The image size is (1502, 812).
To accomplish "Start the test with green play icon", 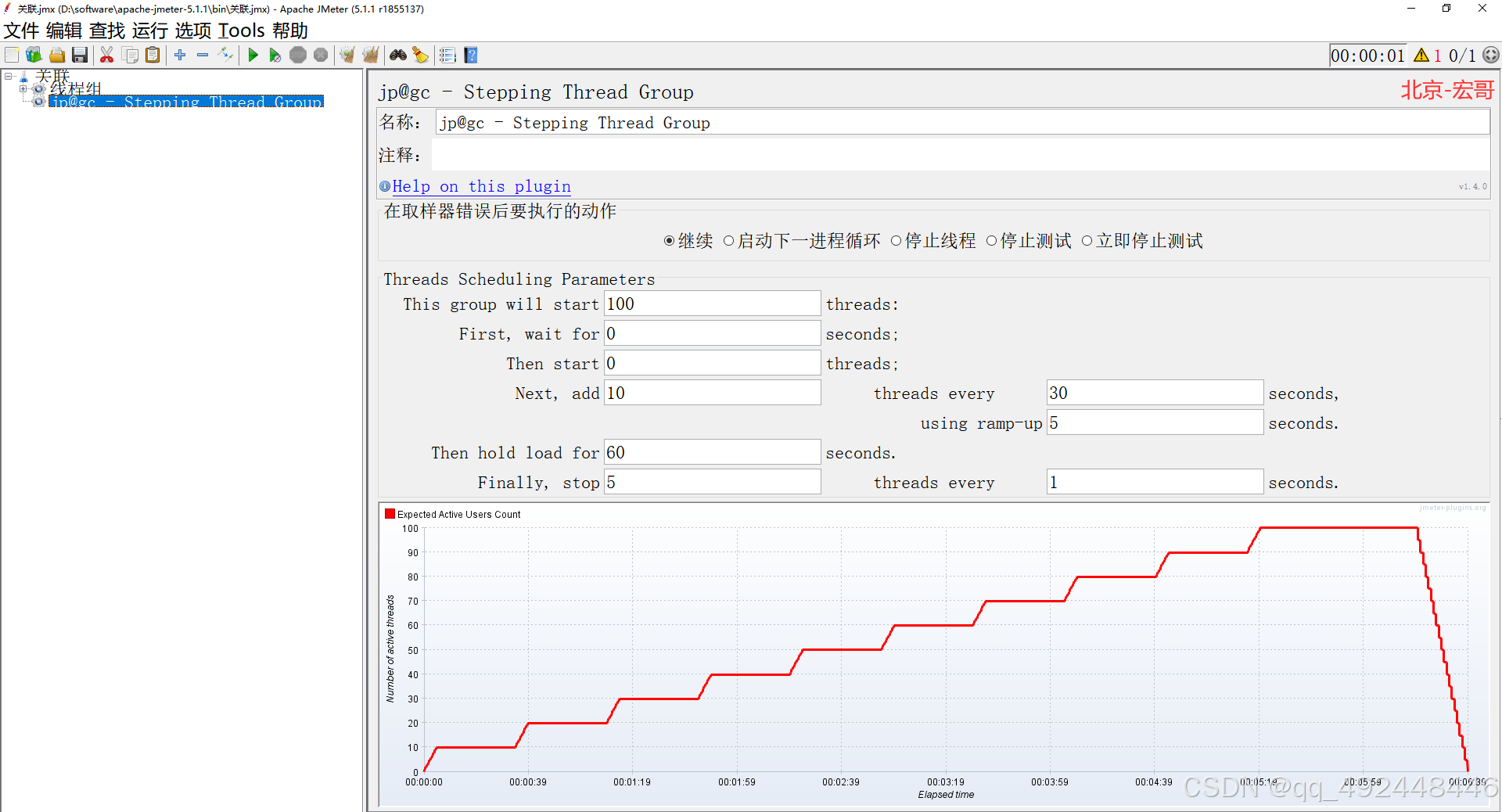I will point(253,55).
